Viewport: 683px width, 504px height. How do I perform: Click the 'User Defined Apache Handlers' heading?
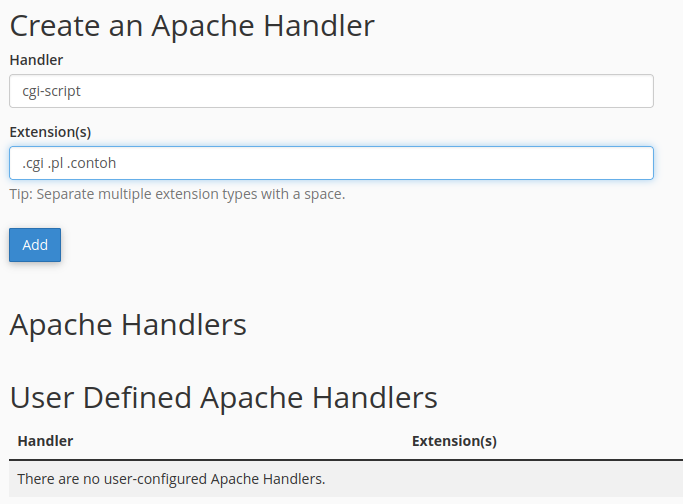(x=223, y=398)
